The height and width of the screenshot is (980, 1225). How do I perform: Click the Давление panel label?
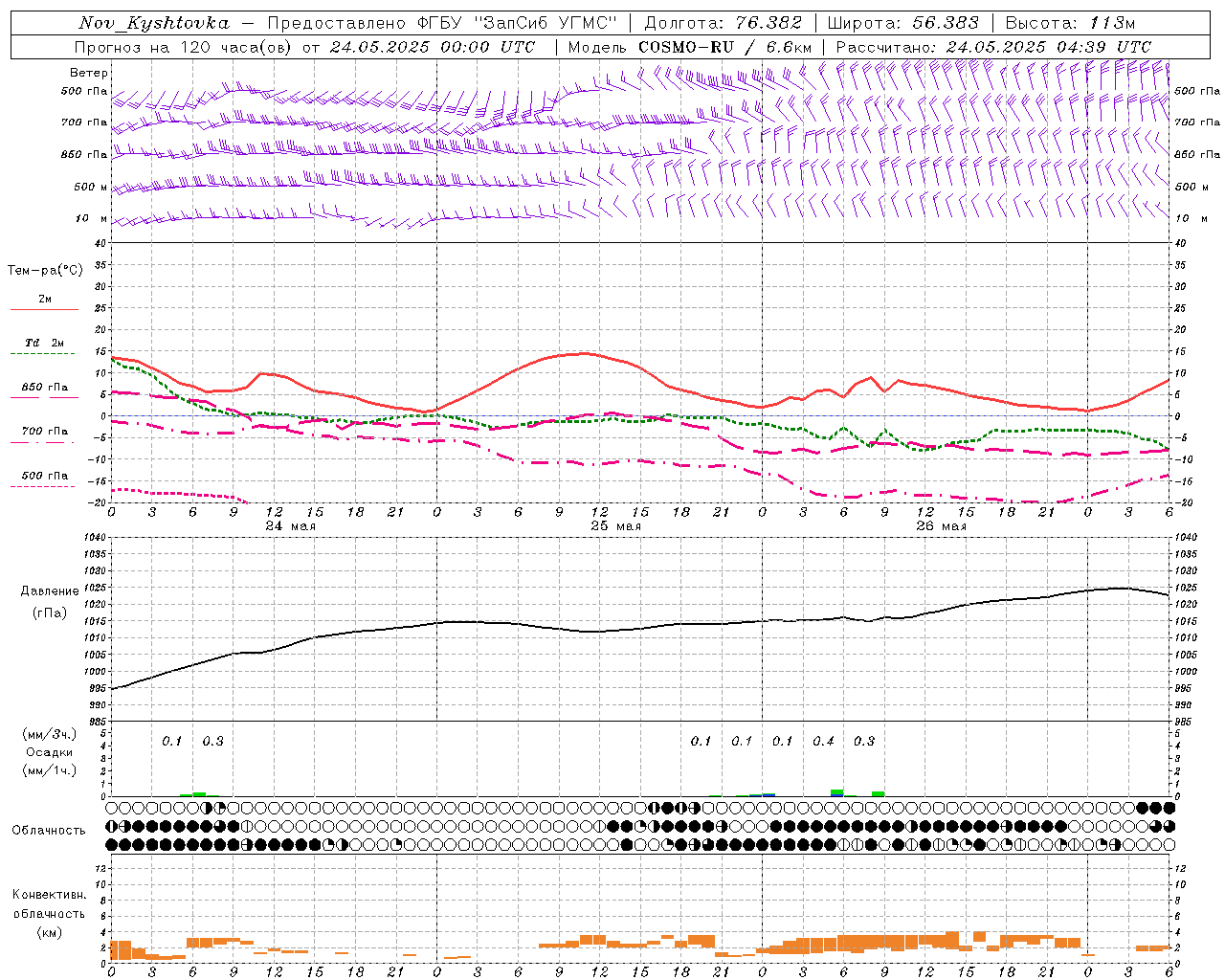point(50,591)
